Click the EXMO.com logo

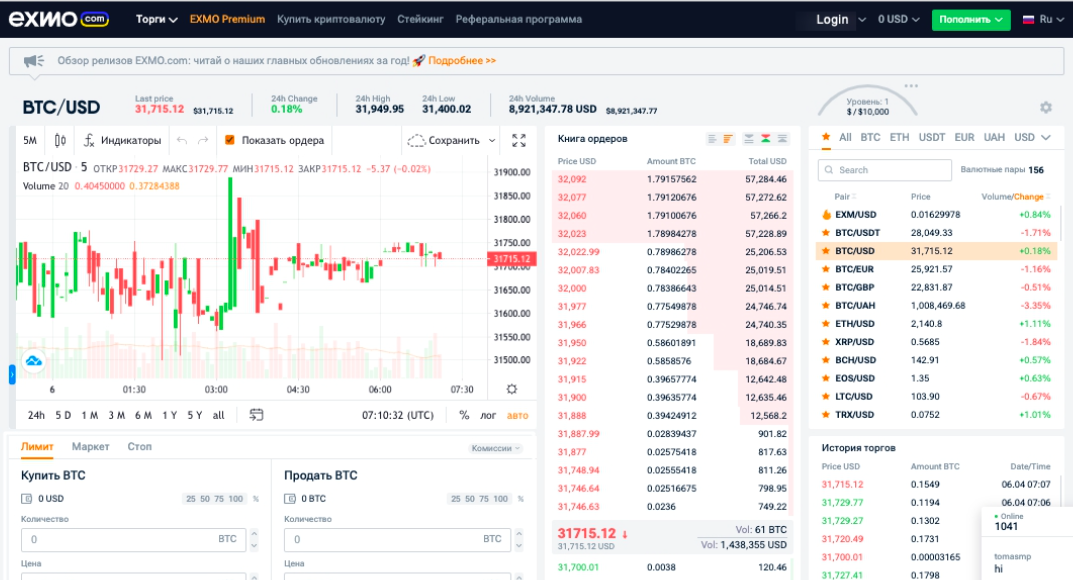[59, 19]
